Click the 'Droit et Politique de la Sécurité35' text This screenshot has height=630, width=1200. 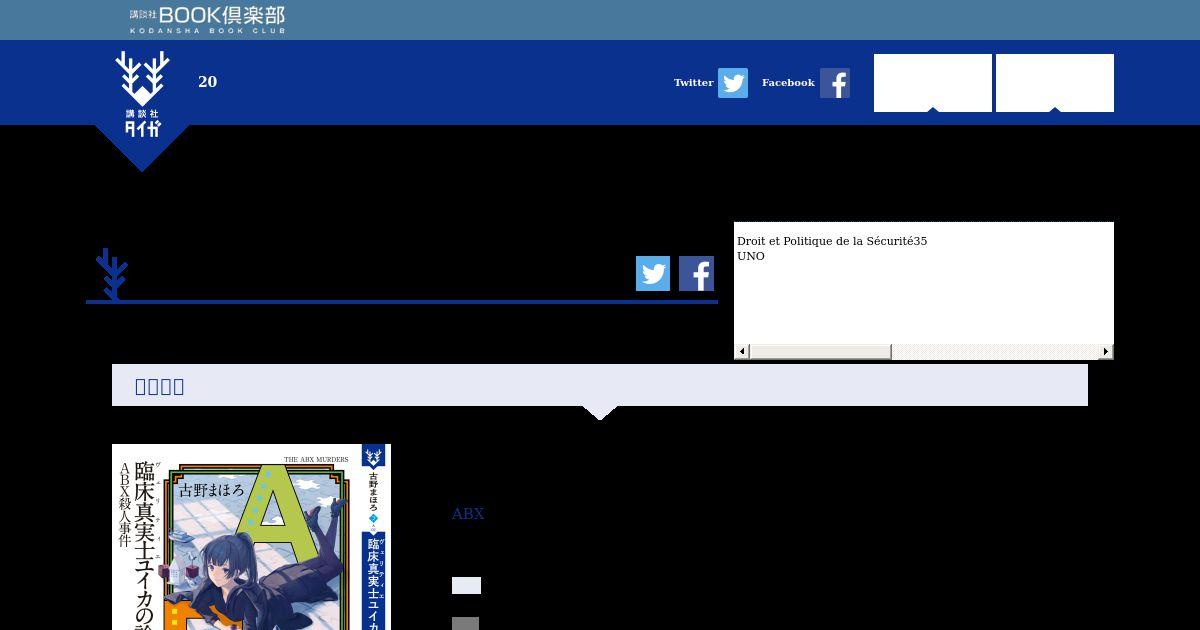(x=832, y=241)
